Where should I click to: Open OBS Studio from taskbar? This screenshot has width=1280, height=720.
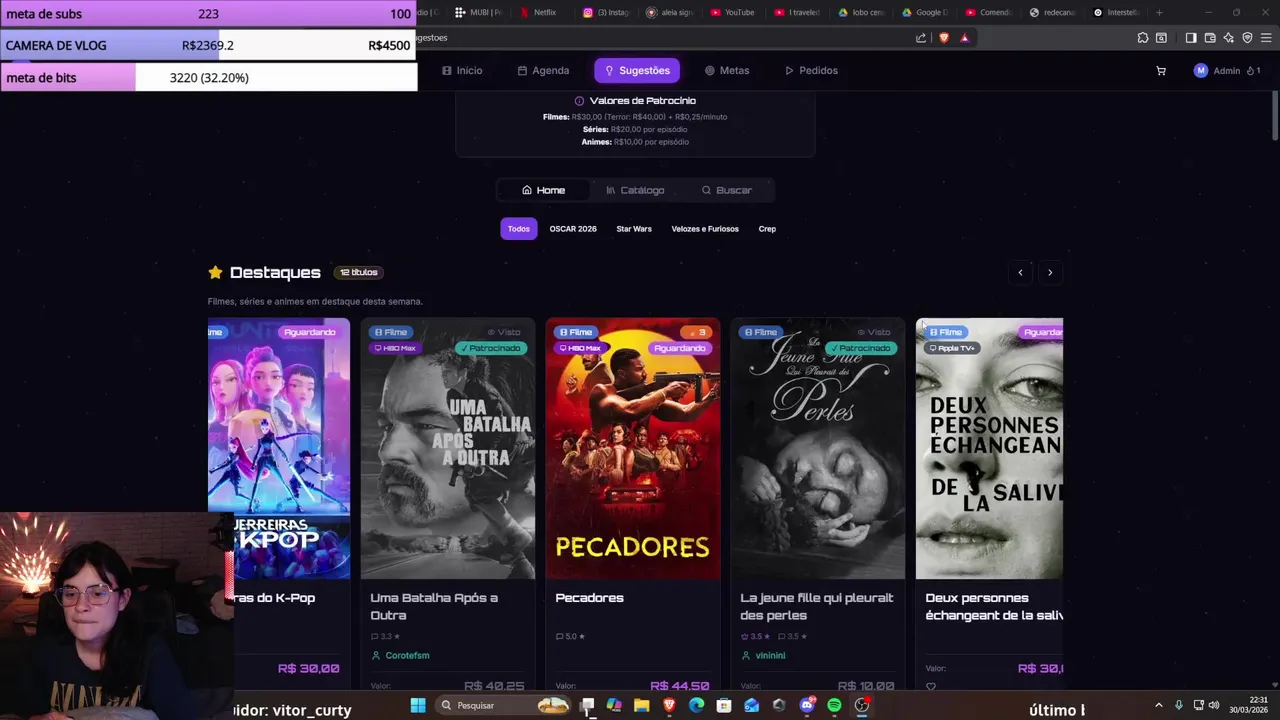862,705
